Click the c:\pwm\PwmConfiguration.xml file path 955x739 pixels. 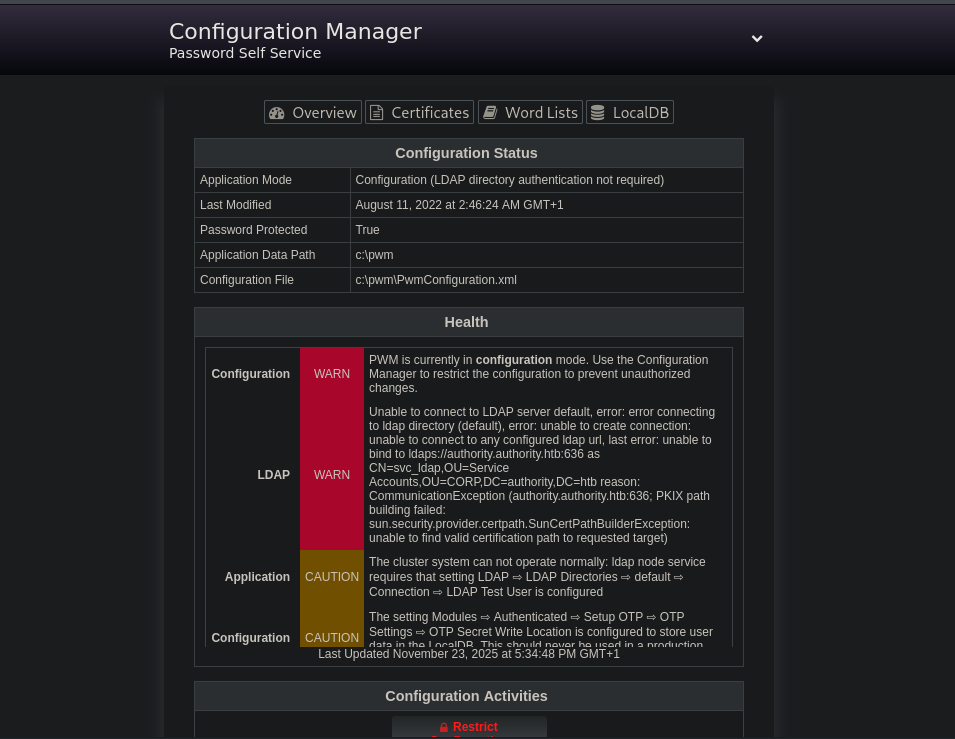(436, 280)
